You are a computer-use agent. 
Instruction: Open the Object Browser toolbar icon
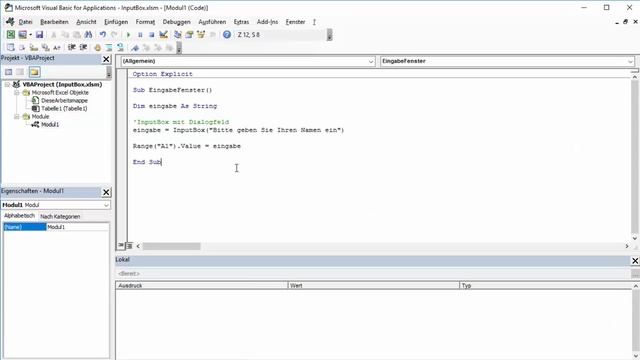click(201, 35)
